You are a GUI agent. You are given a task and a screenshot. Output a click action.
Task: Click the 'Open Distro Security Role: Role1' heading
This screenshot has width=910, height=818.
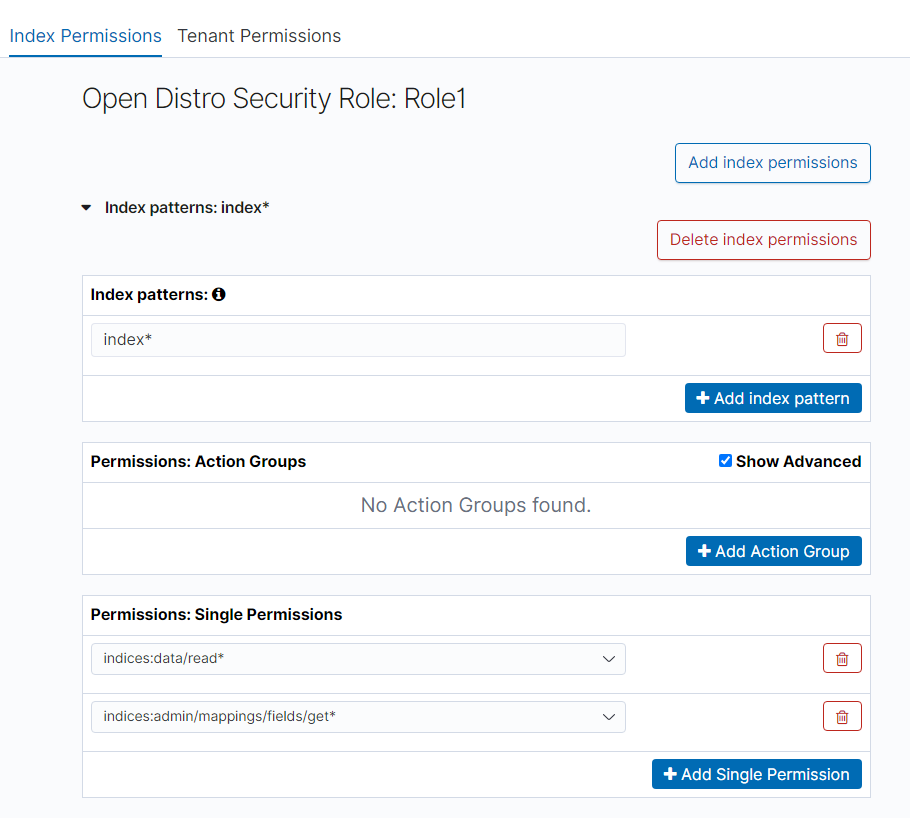pos(274,99)
